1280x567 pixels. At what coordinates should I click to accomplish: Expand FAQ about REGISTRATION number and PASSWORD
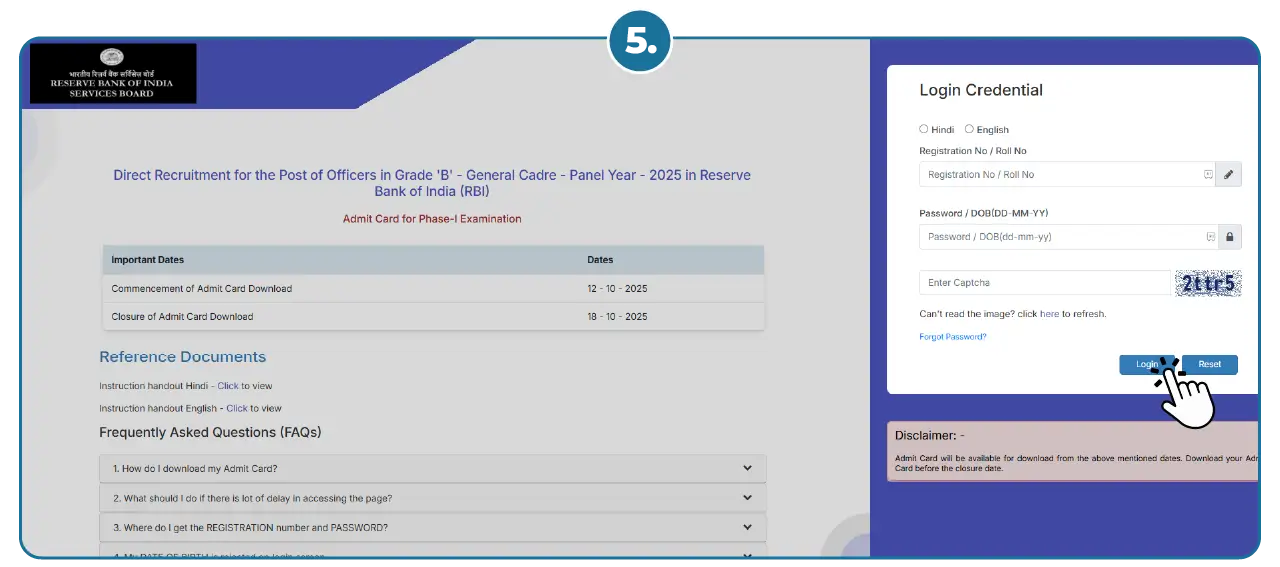pos(433,527)
